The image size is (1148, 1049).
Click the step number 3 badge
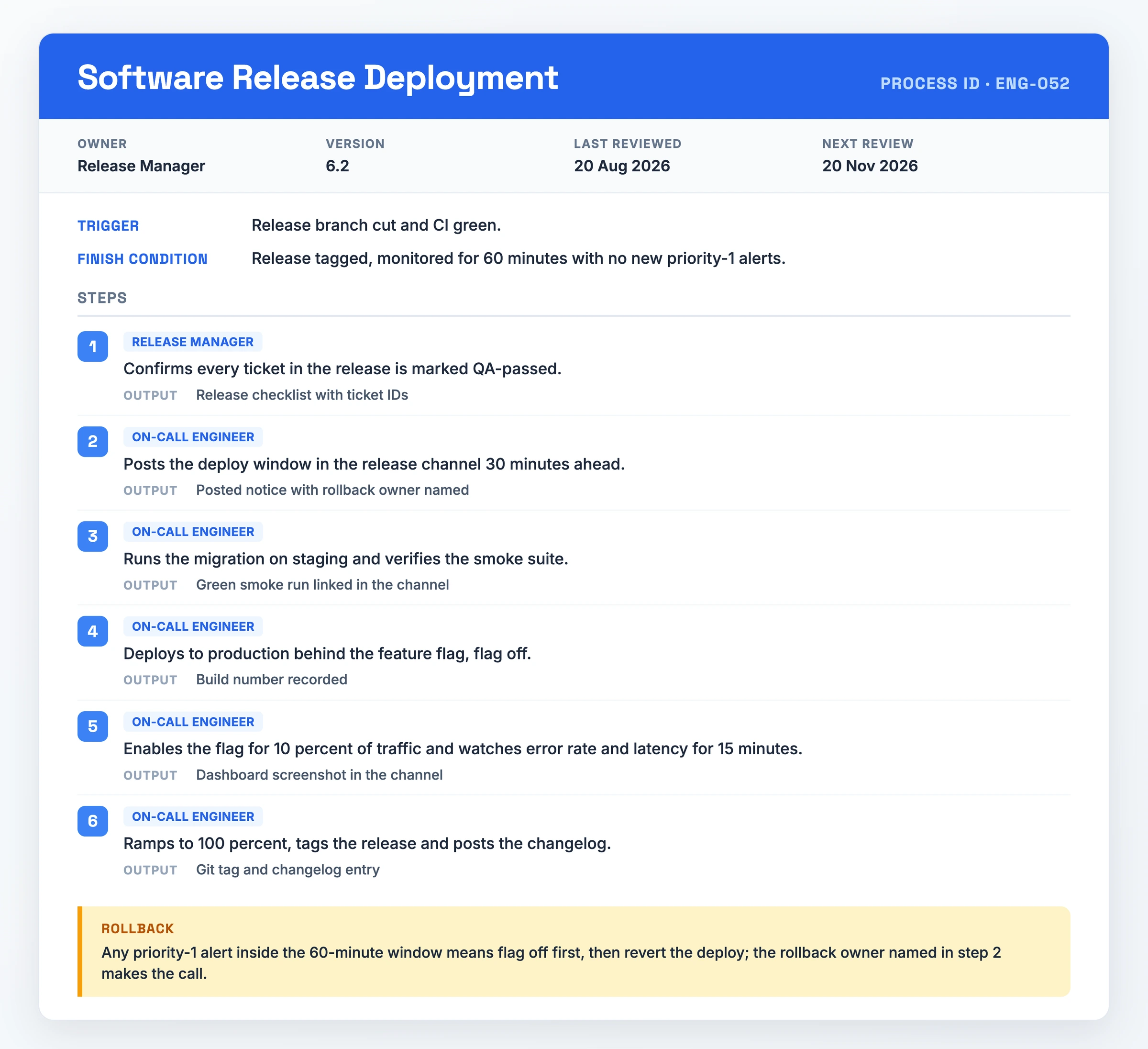click(x=93, y=536)
